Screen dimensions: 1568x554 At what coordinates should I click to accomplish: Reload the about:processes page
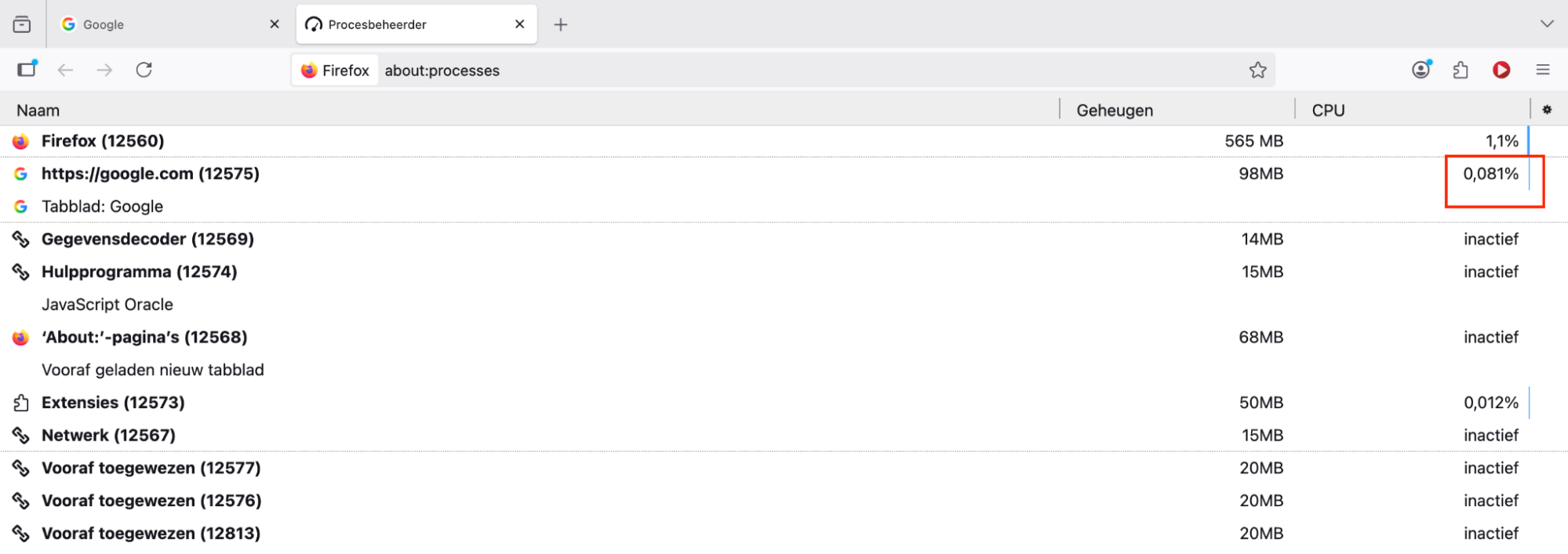pos(144,70)
